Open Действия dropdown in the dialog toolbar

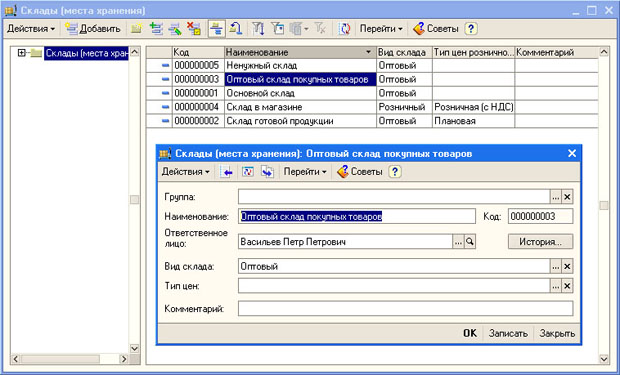(x=185, y=172)
